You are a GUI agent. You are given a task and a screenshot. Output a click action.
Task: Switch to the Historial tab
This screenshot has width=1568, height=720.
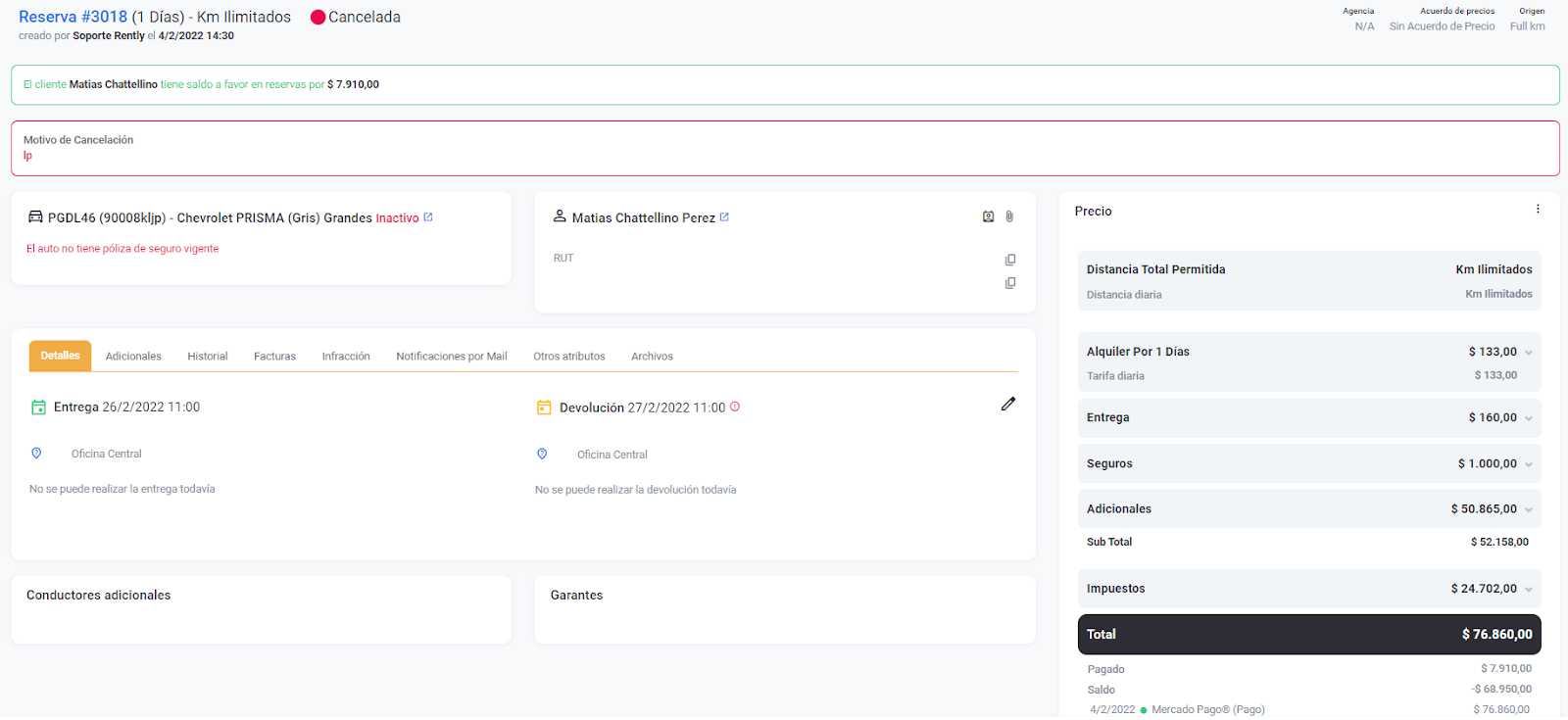pos(208,357)
